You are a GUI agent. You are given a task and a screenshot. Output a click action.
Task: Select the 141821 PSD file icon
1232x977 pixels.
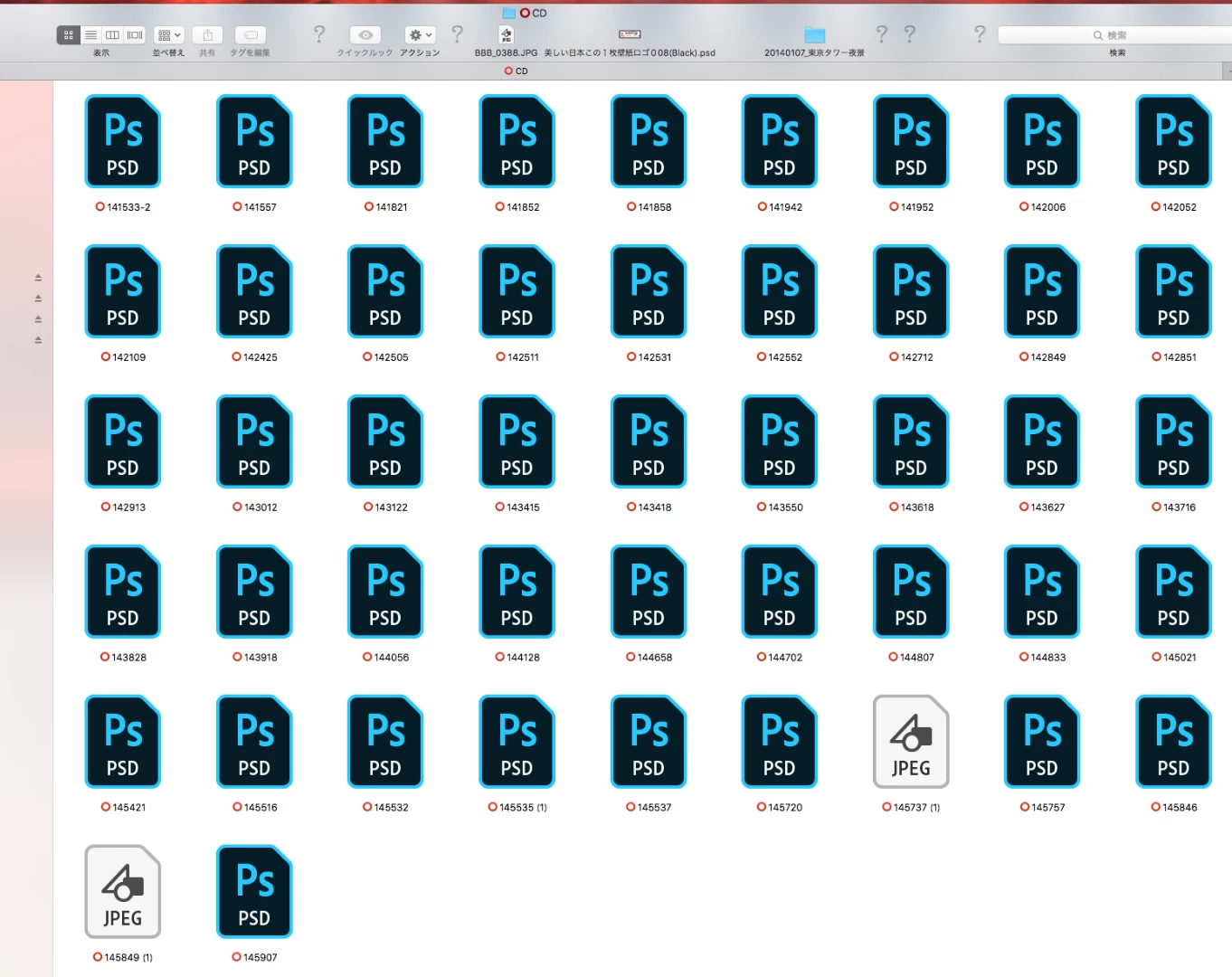385,141
